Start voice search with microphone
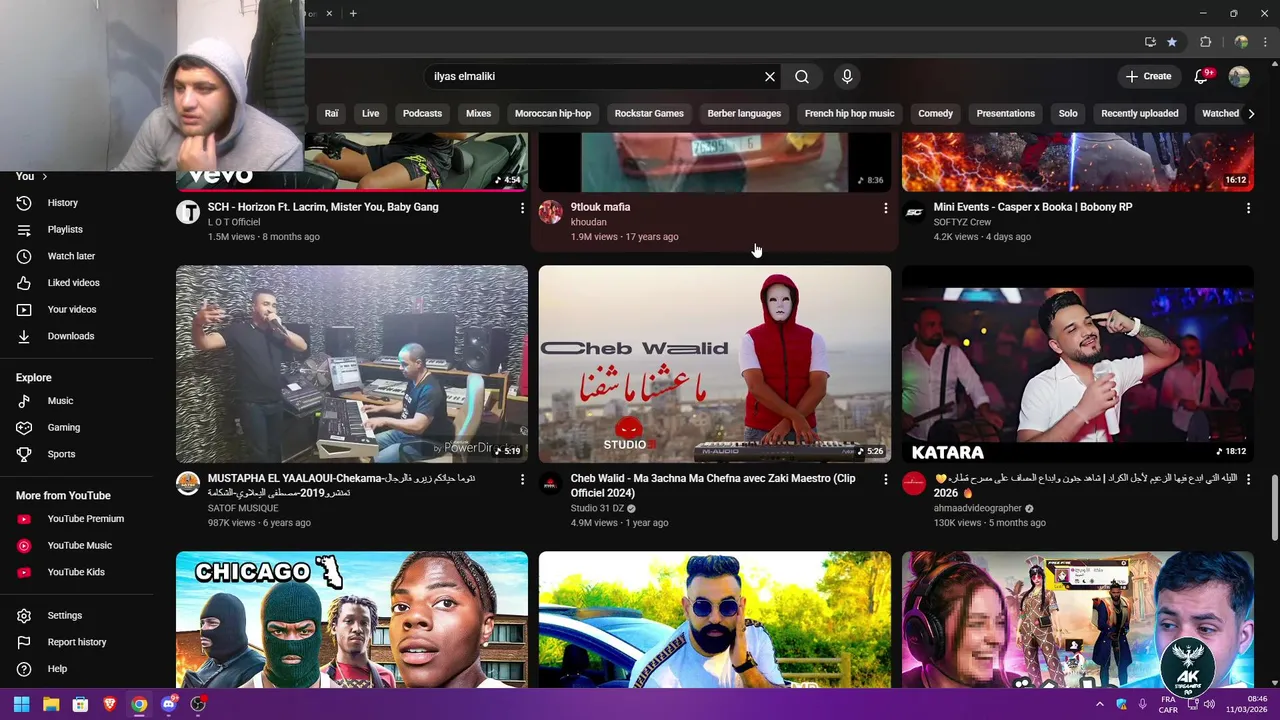The height and width of the screenshot is (720, 1280). pos(847,76)
